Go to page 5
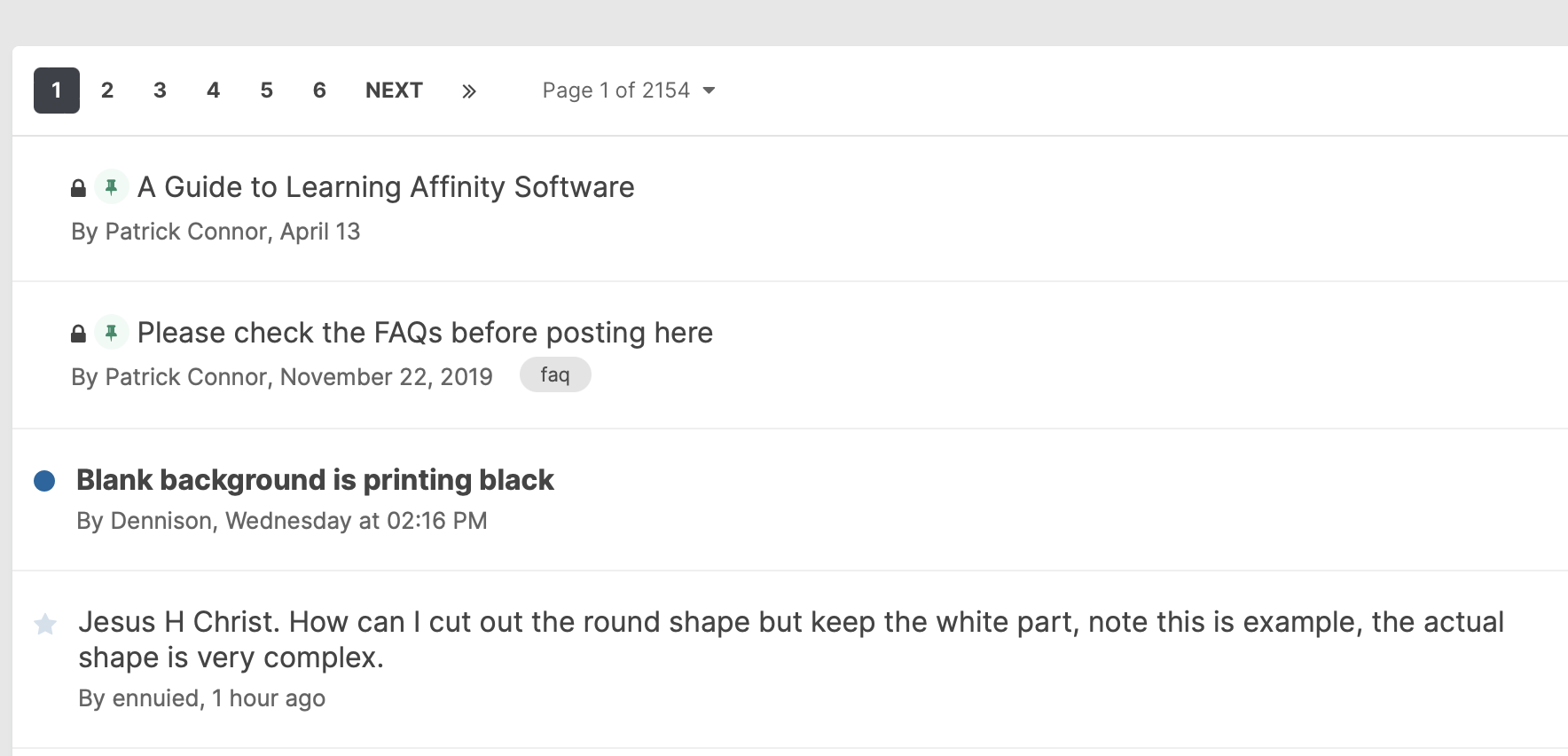The image size is (1568, 756). [x=266, y=91]
